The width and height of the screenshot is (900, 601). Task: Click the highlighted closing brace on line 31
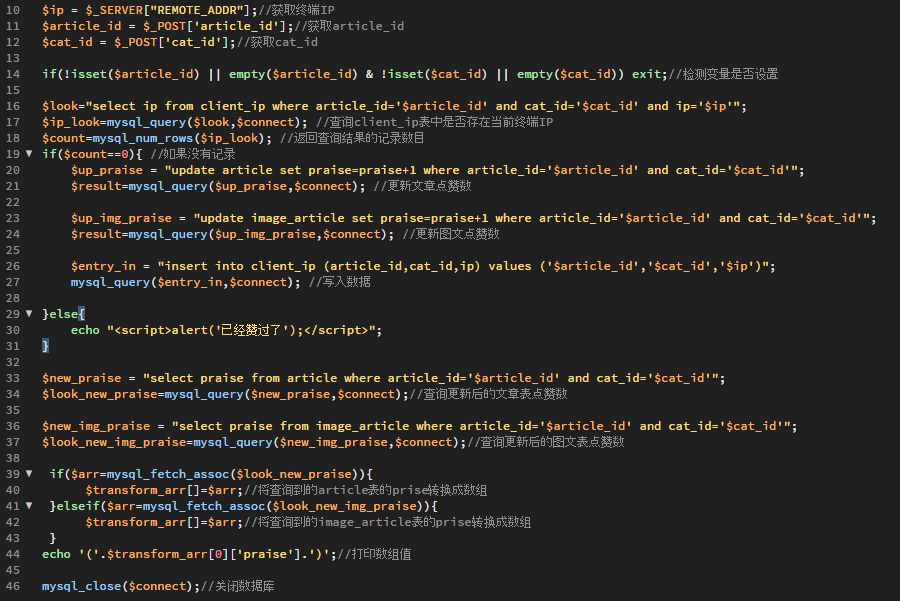click(x=45, y=346)
